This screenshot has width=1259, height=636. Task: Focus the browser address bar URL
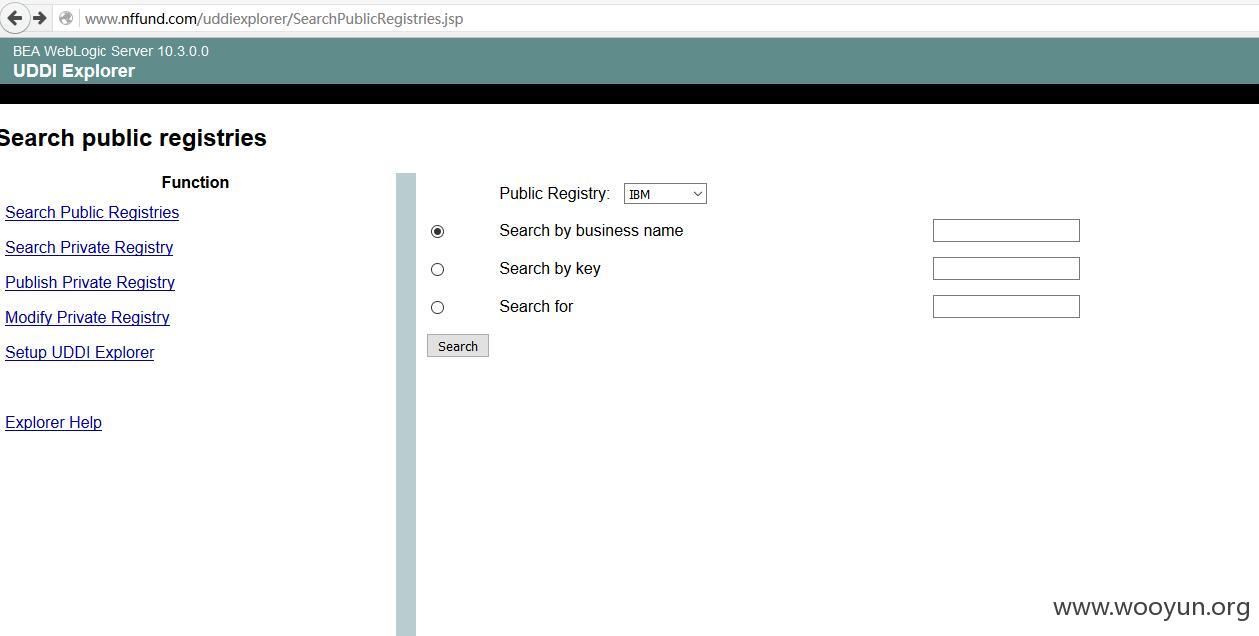(274, 19)
